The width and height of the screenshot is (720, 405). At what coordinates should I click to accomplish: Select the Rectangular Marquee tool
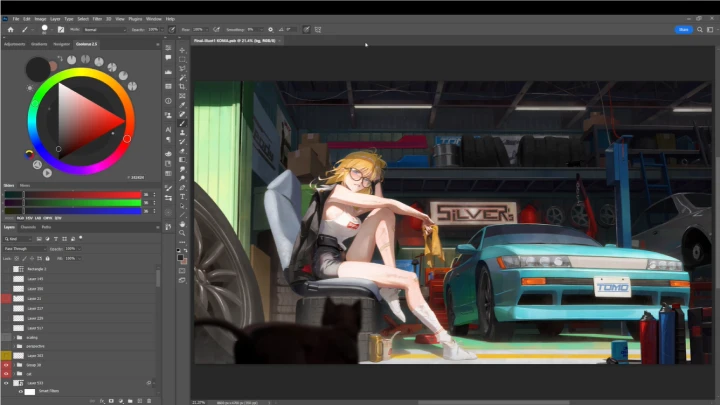tap(182, 59)
